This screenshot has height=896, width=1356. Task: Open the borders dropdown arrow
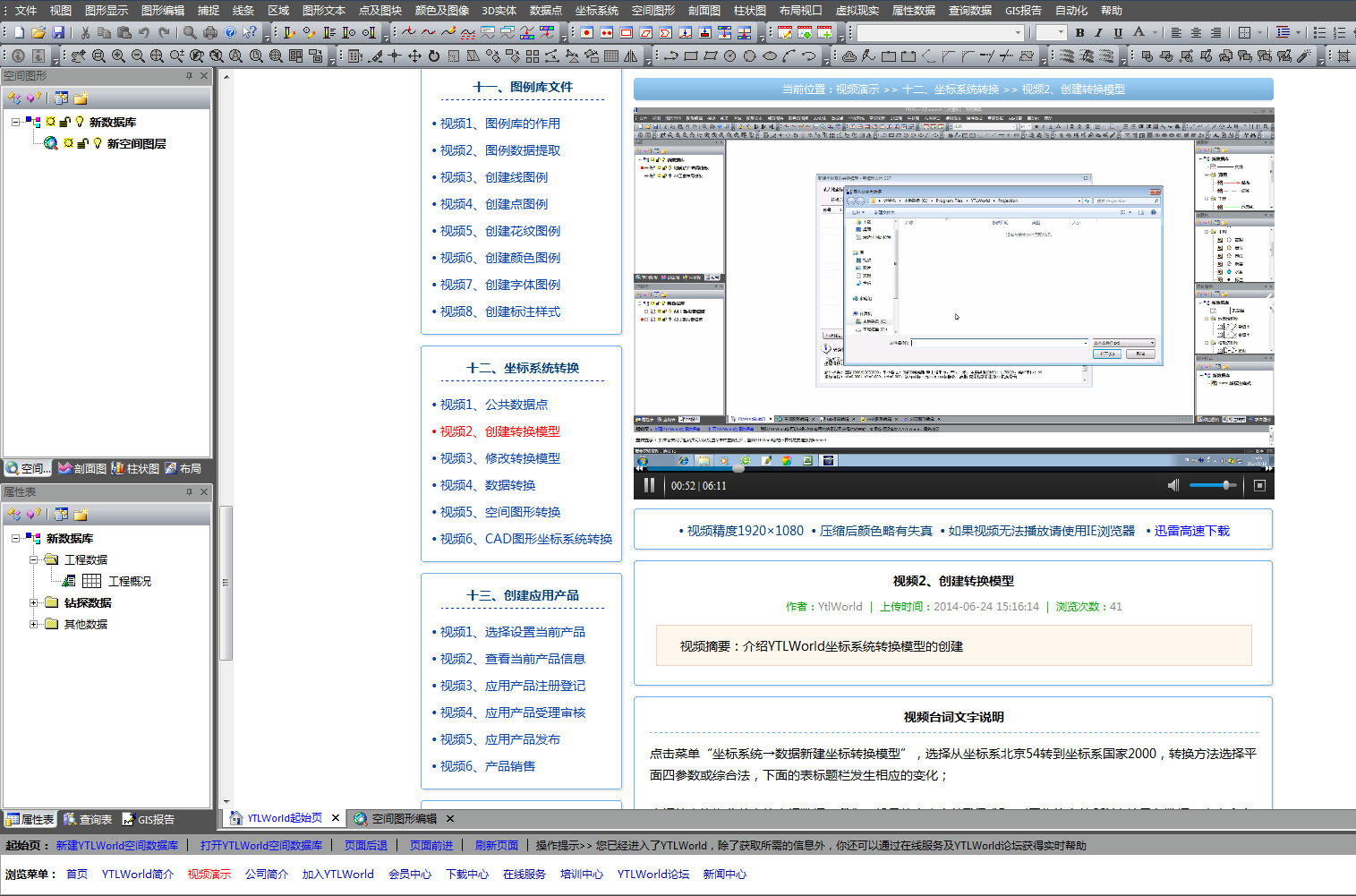[x=1259, y=32]
